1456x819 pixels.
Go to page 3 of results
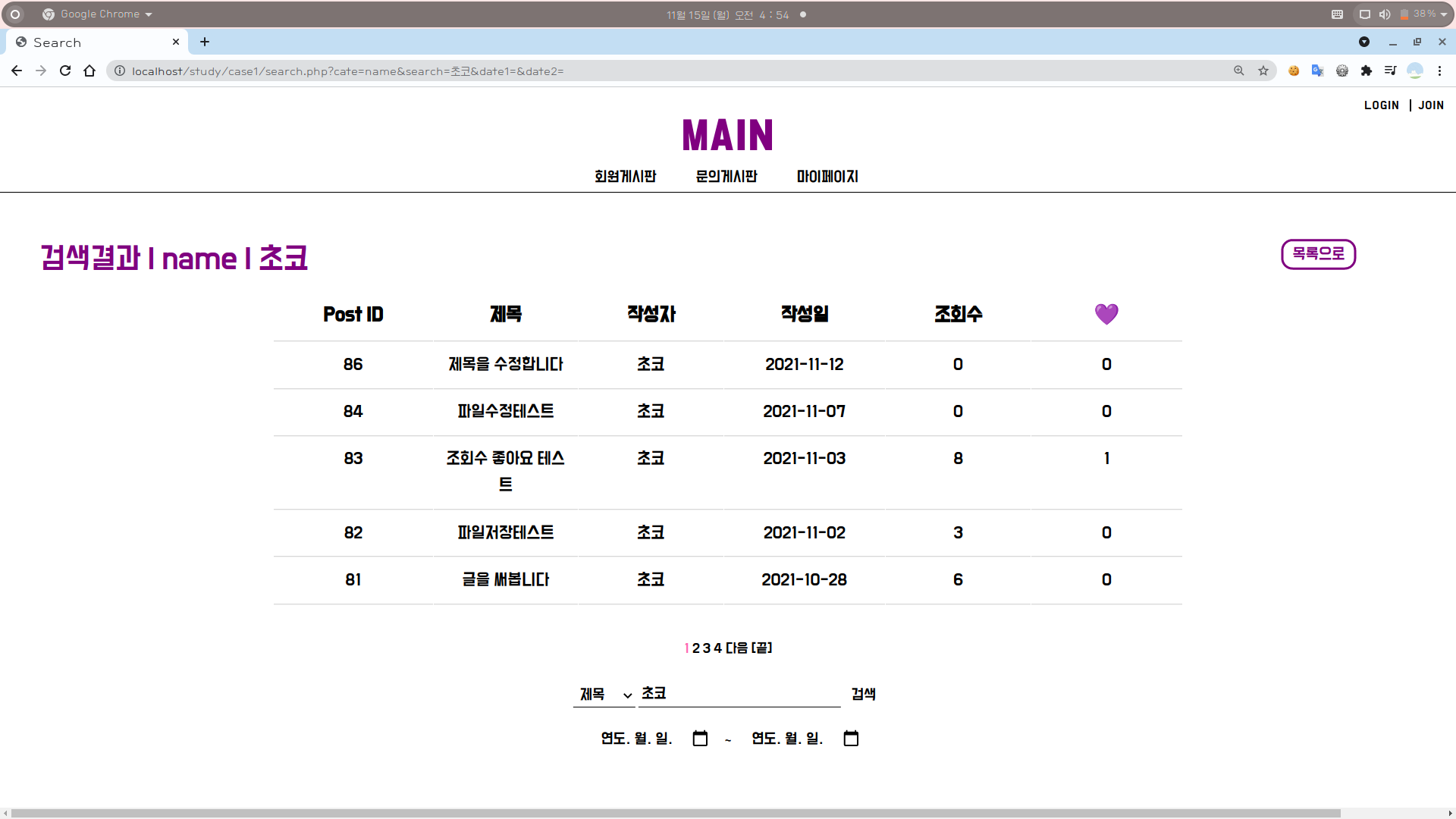[x=707, y=648]
